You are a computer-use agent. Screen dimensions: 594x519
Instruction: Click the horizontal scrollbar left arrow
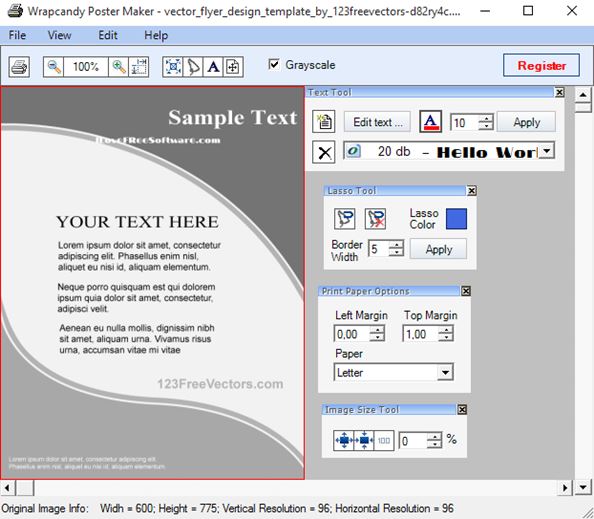click(x=8, y=488)
